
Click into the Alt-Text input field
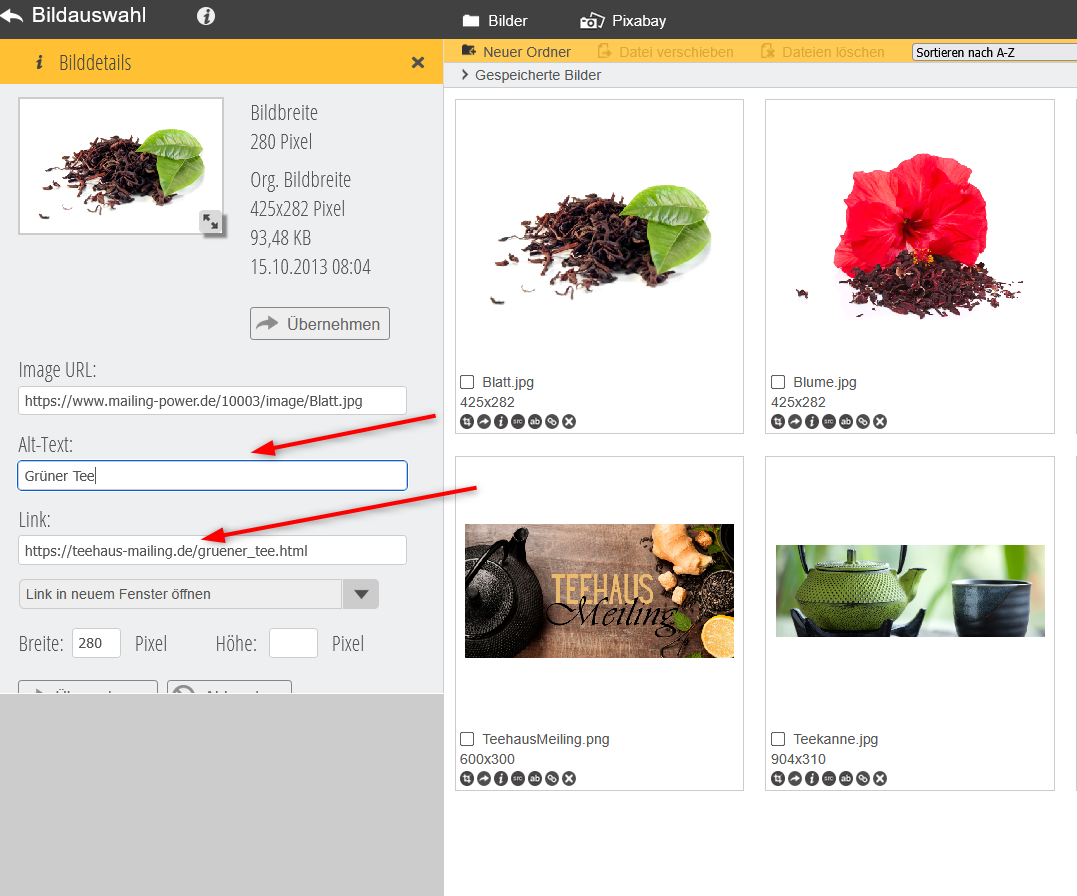click(x=212, y=476)
